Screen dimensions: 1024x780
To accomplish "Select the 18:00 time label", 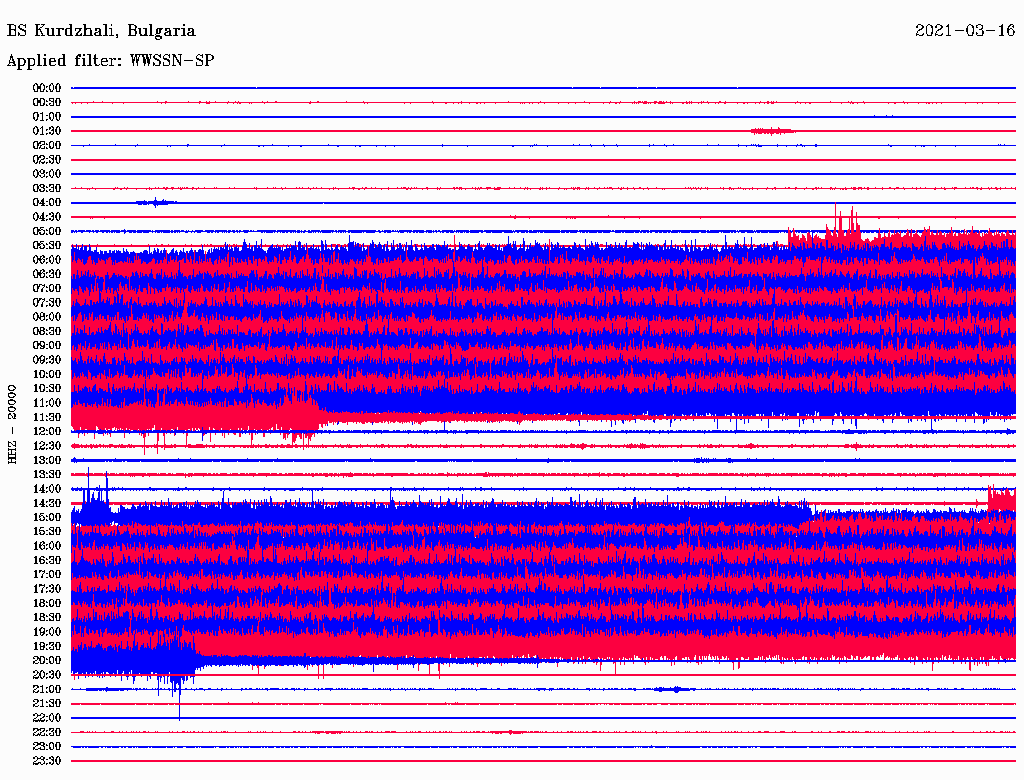I will (47, 603).
